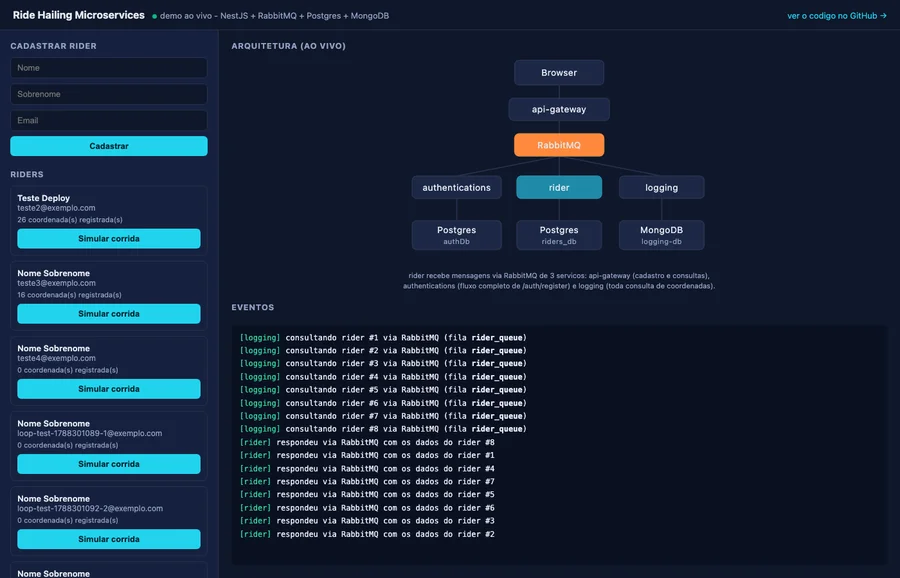Click the teste2@exemplo.com email text

pyautogui.click(x=56, y=208)
